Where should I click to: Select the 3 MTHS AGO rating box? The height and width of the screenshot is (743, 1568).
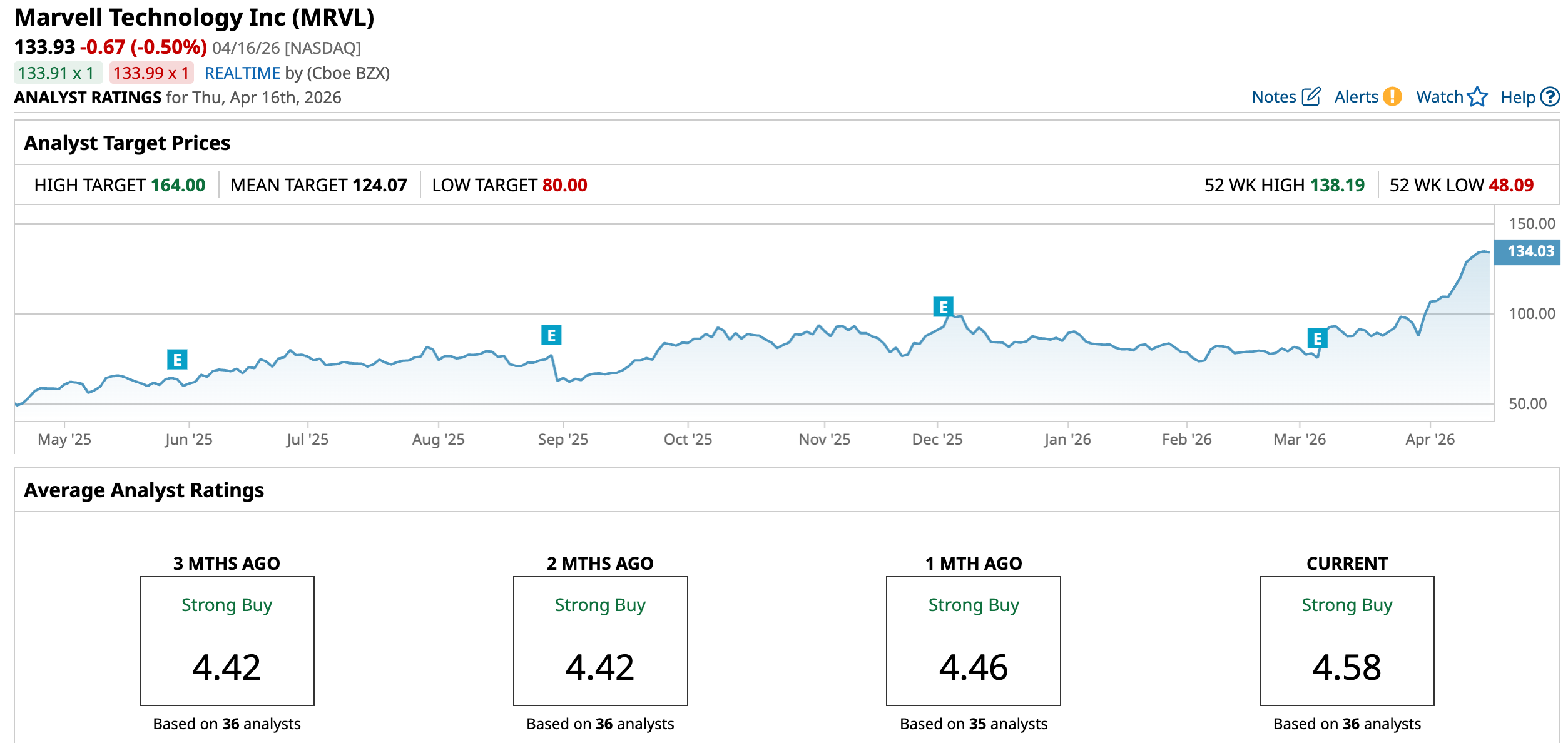[227, 640]
